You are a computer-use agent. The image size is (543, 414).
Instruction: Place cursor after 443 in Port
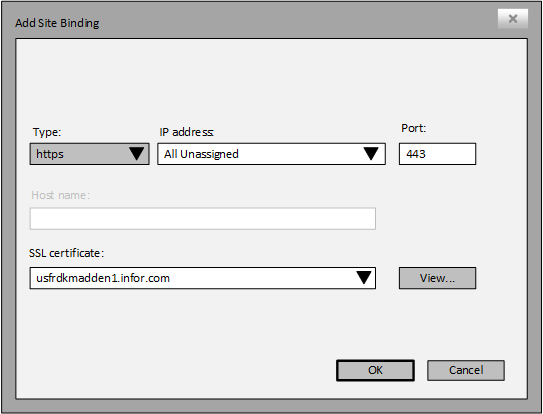[427, 154]
